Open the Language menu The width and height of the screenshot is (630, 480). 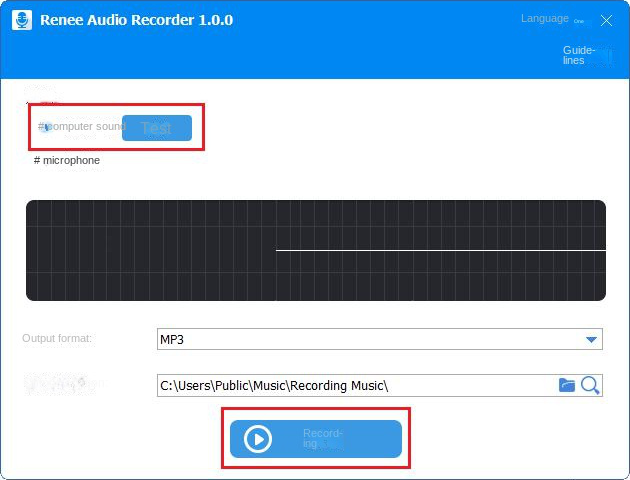(x=544, y=18)
